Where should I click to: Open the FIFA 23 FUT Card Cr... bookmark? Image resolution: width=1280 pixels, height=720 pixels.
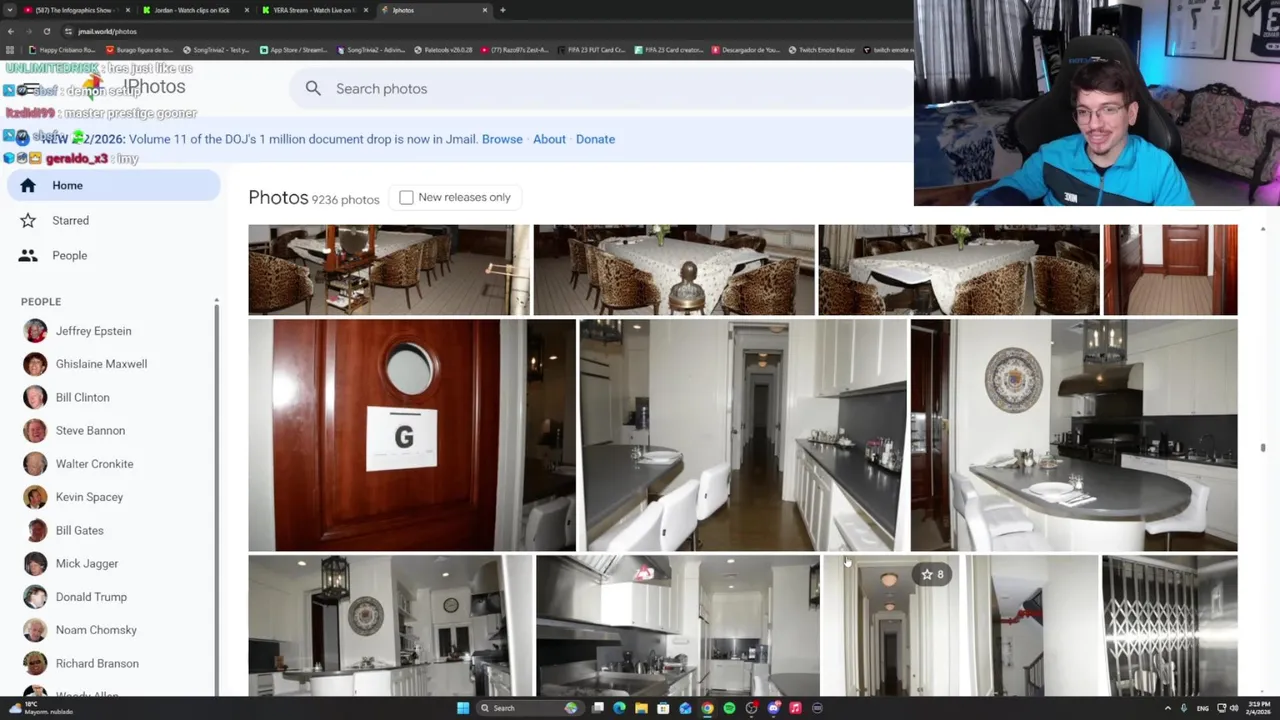[591, 50]
